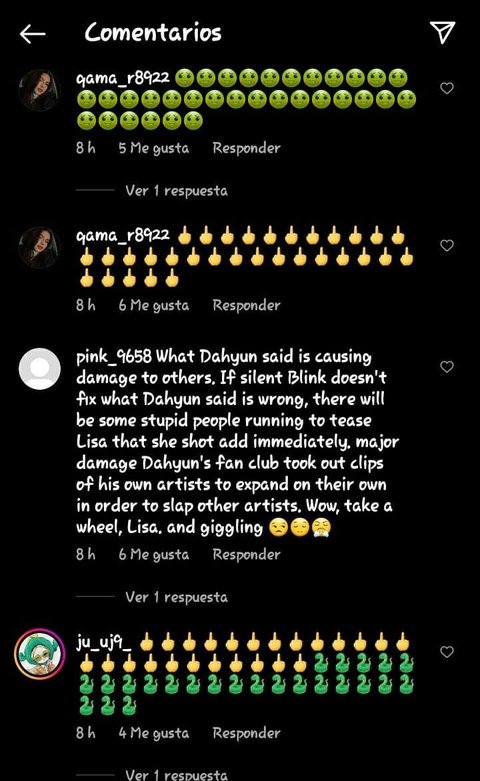Like qama_r8922's green sick-face emoji comment
Image resolution: width=480 pixels, height=781 pixels.
pyautogui.click(x=447, y=88)
